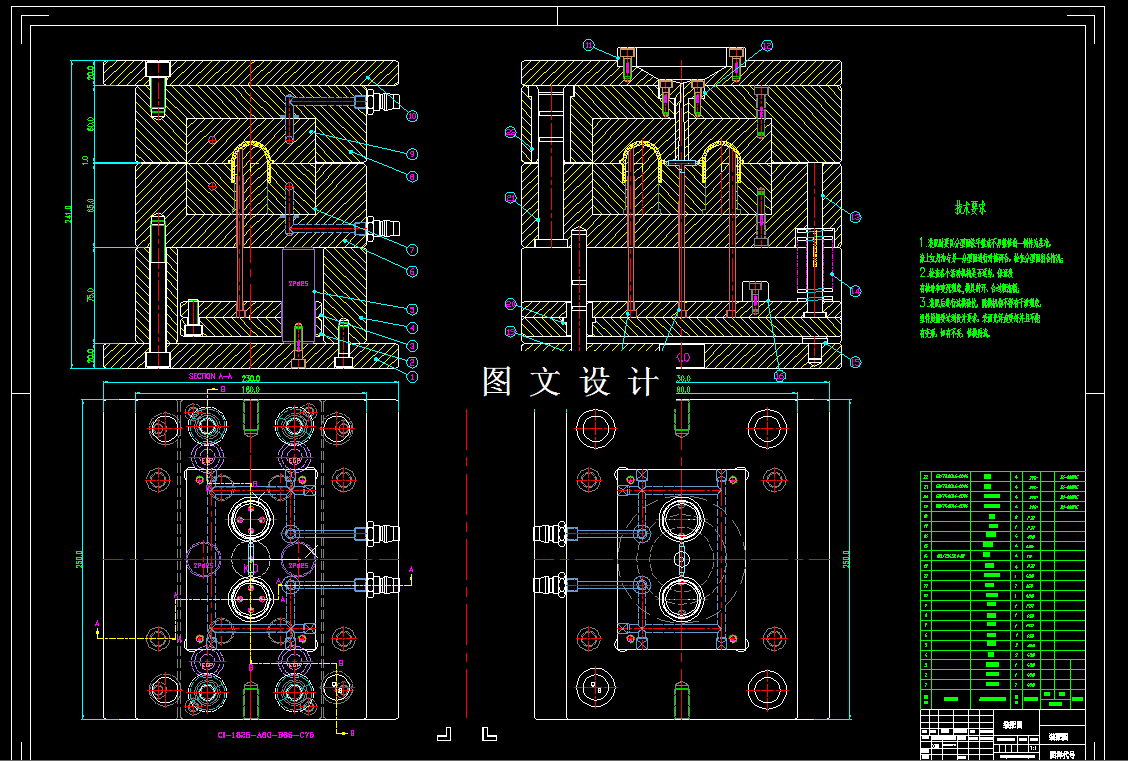
Task: Click part balloon number 22
Action: pyautogui.click(x=510, y=132)
